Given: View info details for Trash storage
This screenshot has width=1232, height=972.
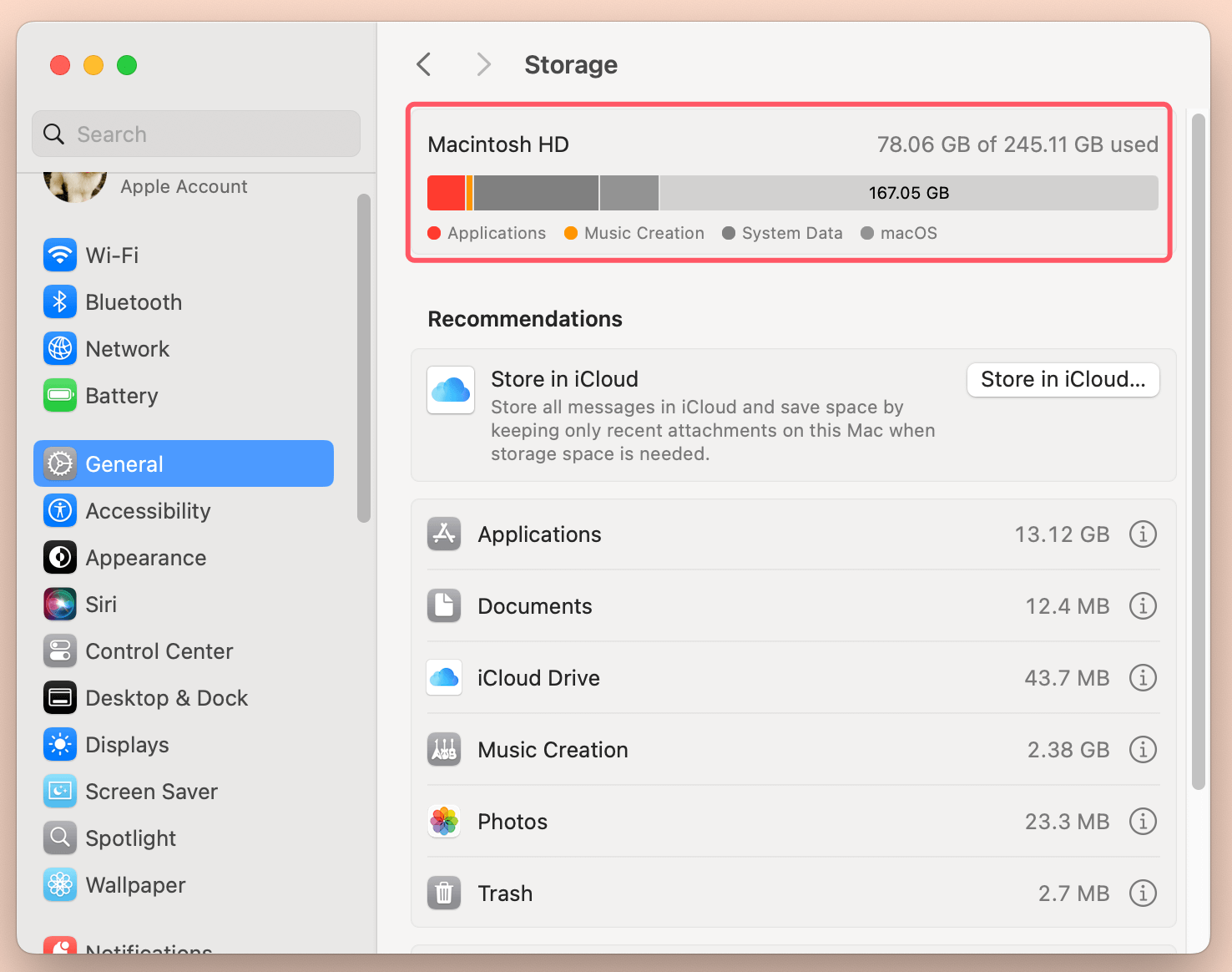Looking at the screenshot, I should tap(1143, 894).
